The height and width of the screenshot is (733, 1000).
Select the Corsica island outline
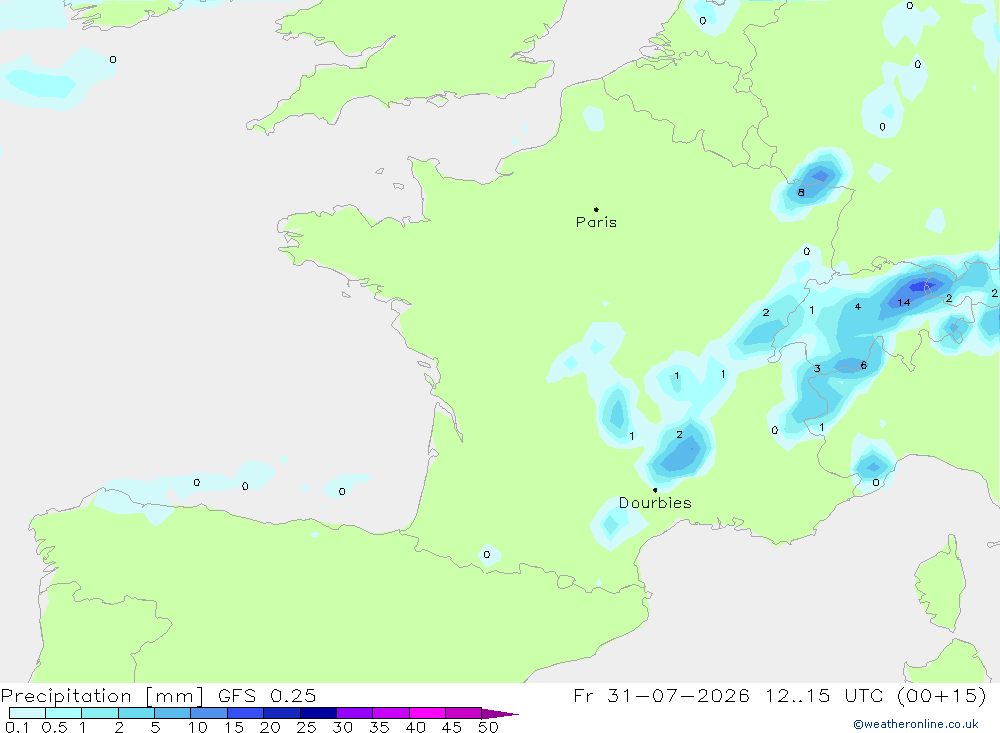(940, 584)
